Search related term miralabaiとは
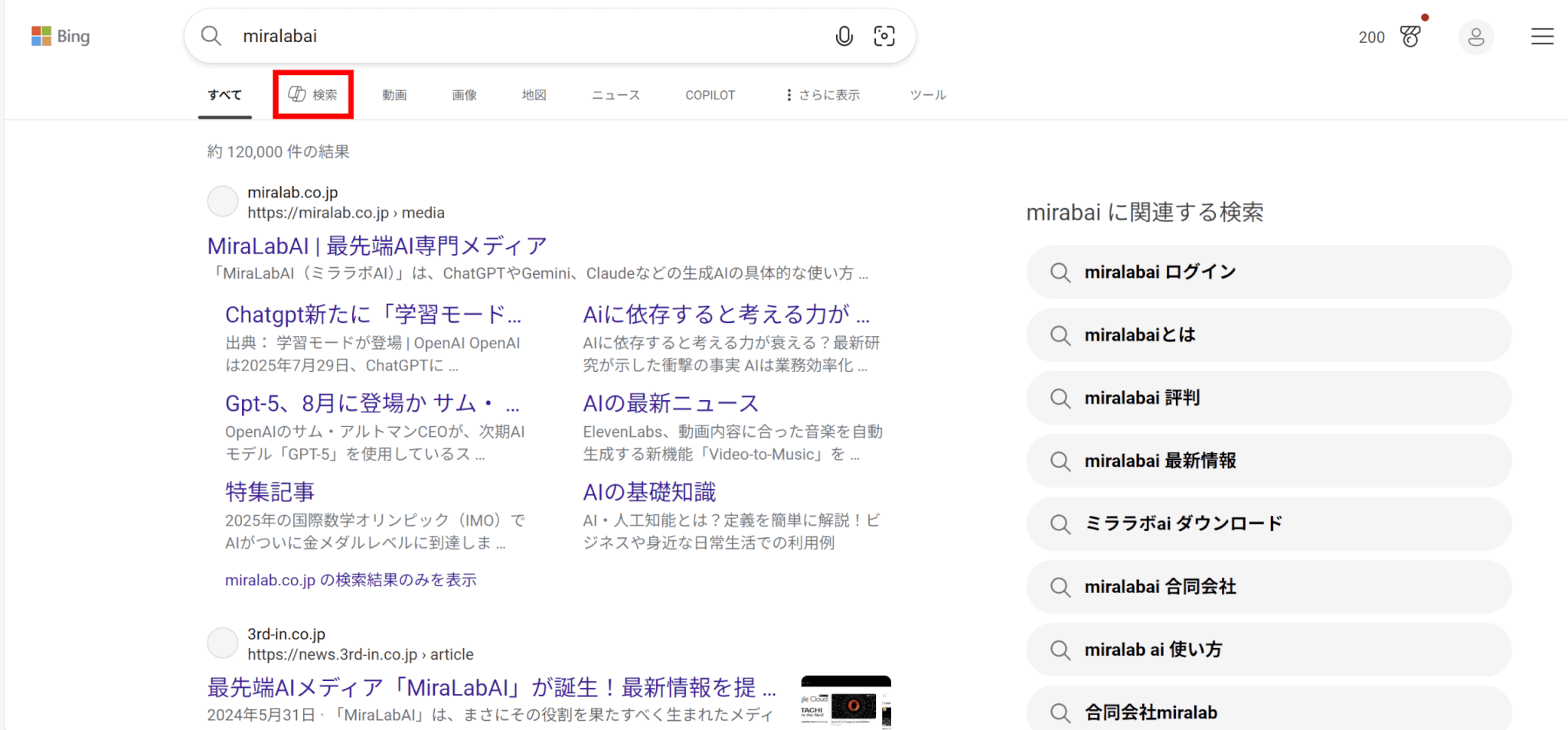Viewport: 1568px width, 730px height. [1269, 335]
